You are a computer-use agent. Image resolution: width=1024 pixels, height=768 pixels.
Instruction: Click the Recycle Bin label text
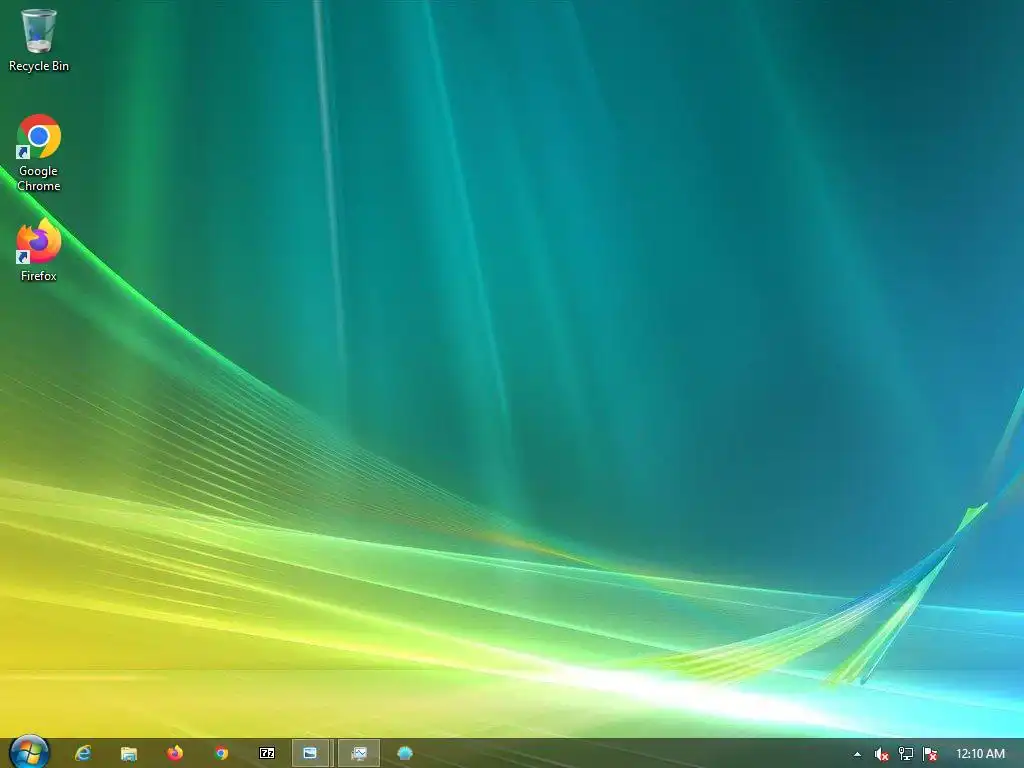point(39,66)
